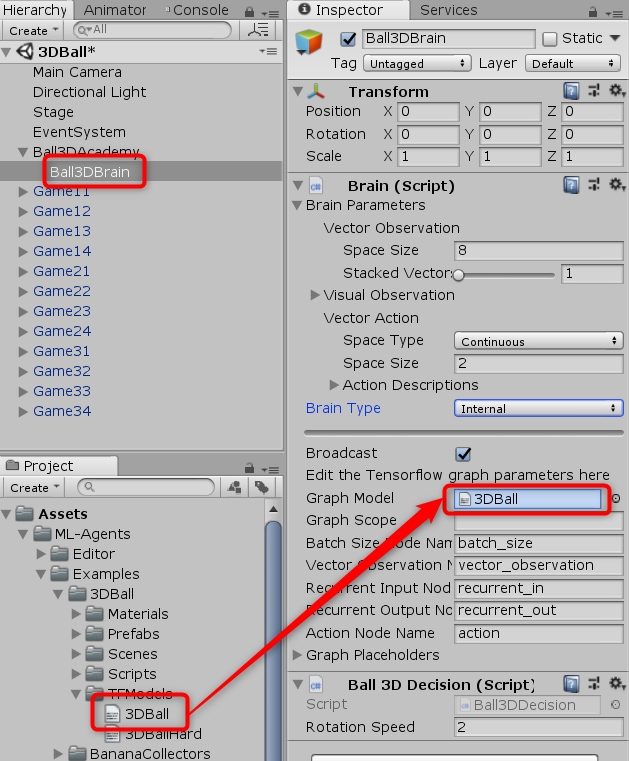Image resolution: width=629 pixels, height=761 pixels.
Task: Click the Vector Observation Space Size field
Action: pyautogui.click(x=539, y=250)
